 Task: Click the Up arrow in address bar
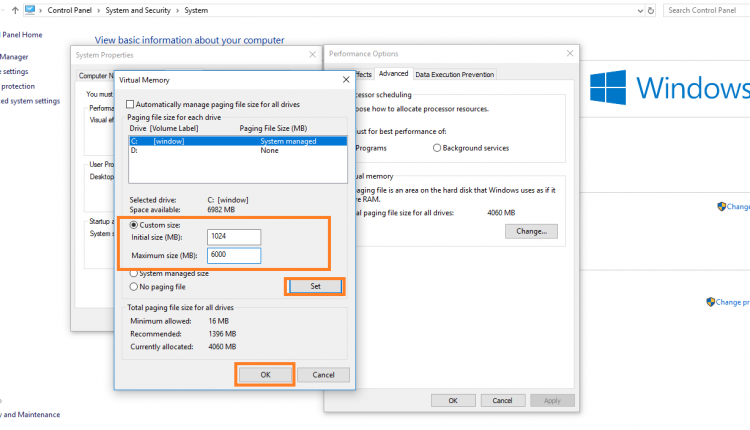pyautogui.click(x=15, y=10)
